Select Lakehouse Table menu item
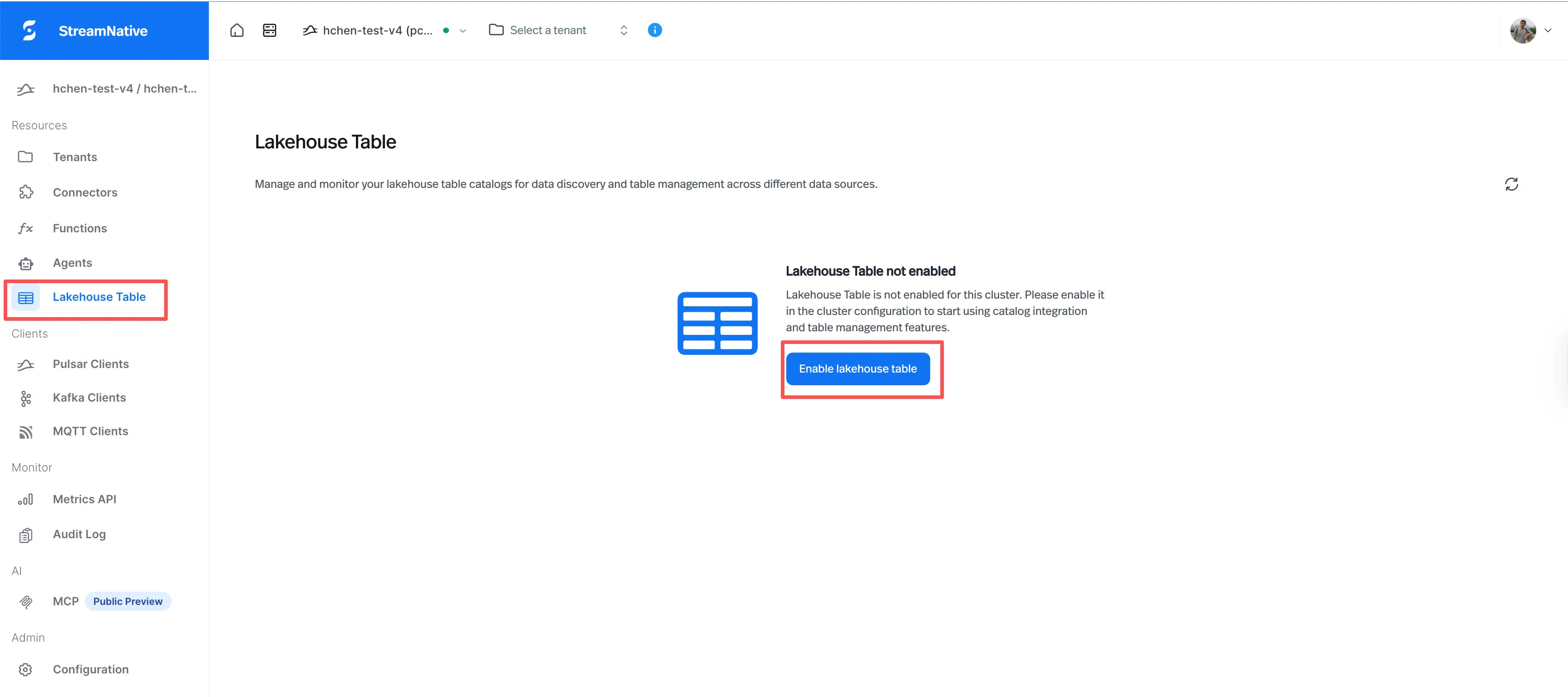Viewport: 1568px width, 697px height. [99, 297]
